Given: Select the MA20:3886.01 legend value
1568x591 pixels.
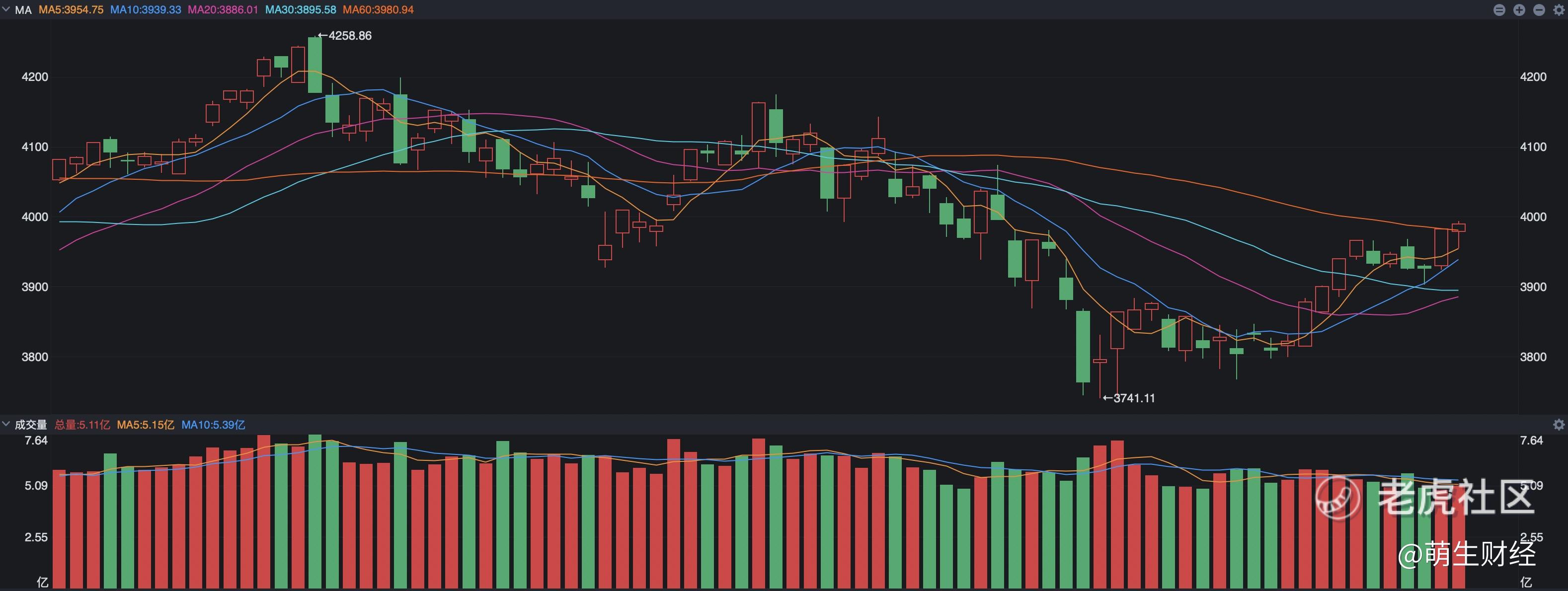Looking at the screenshot, I should pos(223,10).
